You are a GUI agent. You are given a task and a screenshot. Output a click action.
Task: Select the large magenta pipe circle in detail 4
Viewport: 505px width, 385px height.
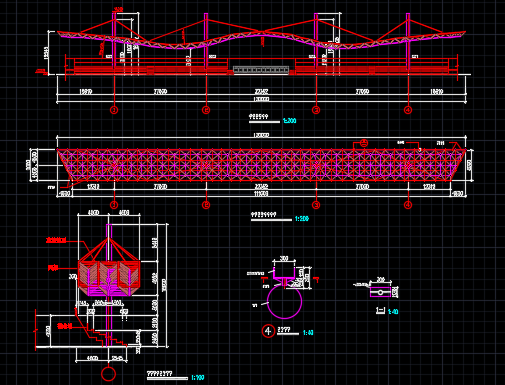[284, 302]
